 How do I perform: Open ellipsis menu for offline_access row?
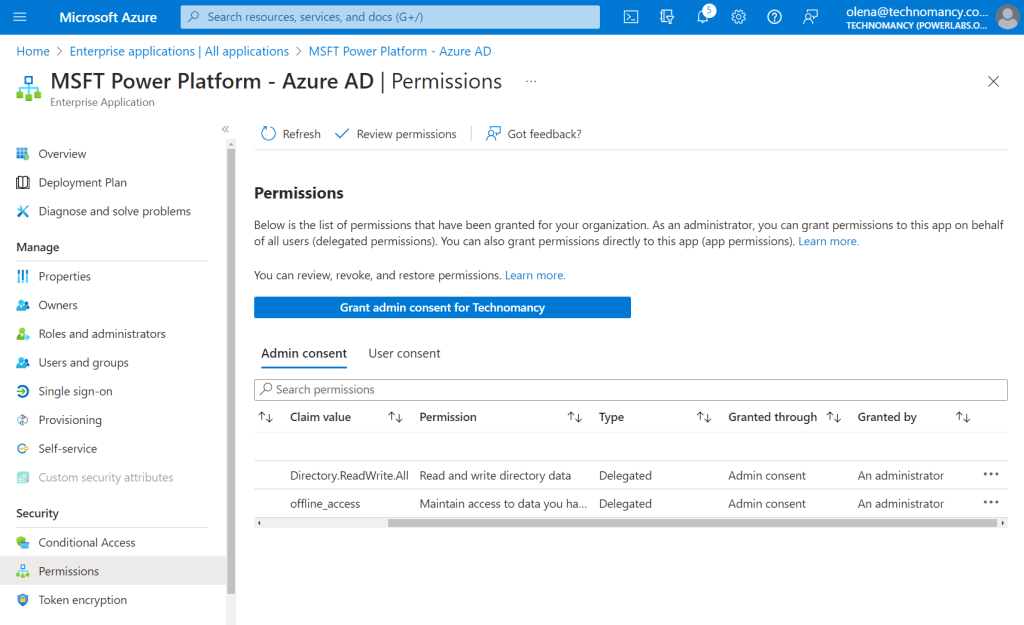click(990, 503)
